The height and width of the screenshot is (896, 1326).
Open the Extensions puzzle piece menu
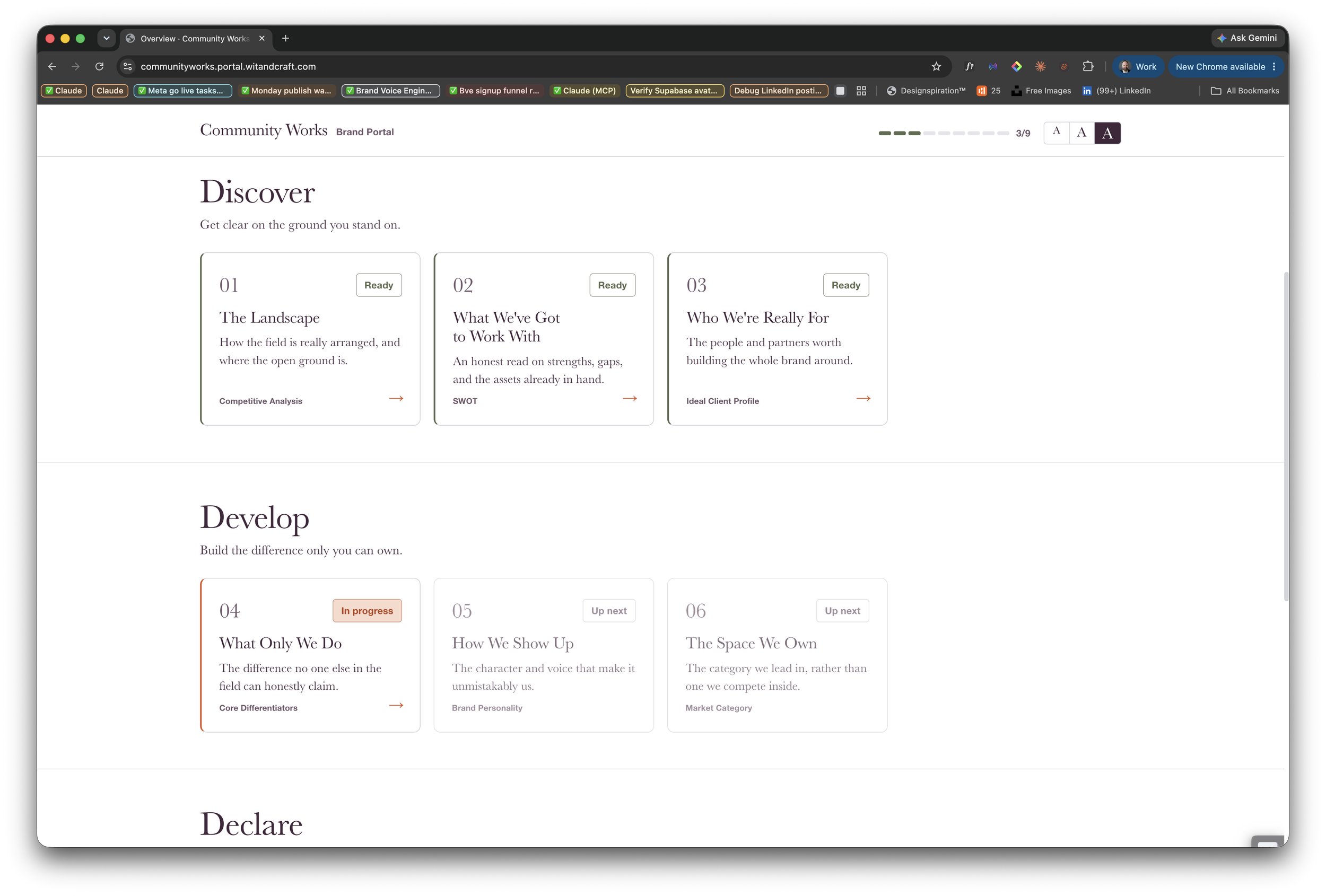[1088, 67]
